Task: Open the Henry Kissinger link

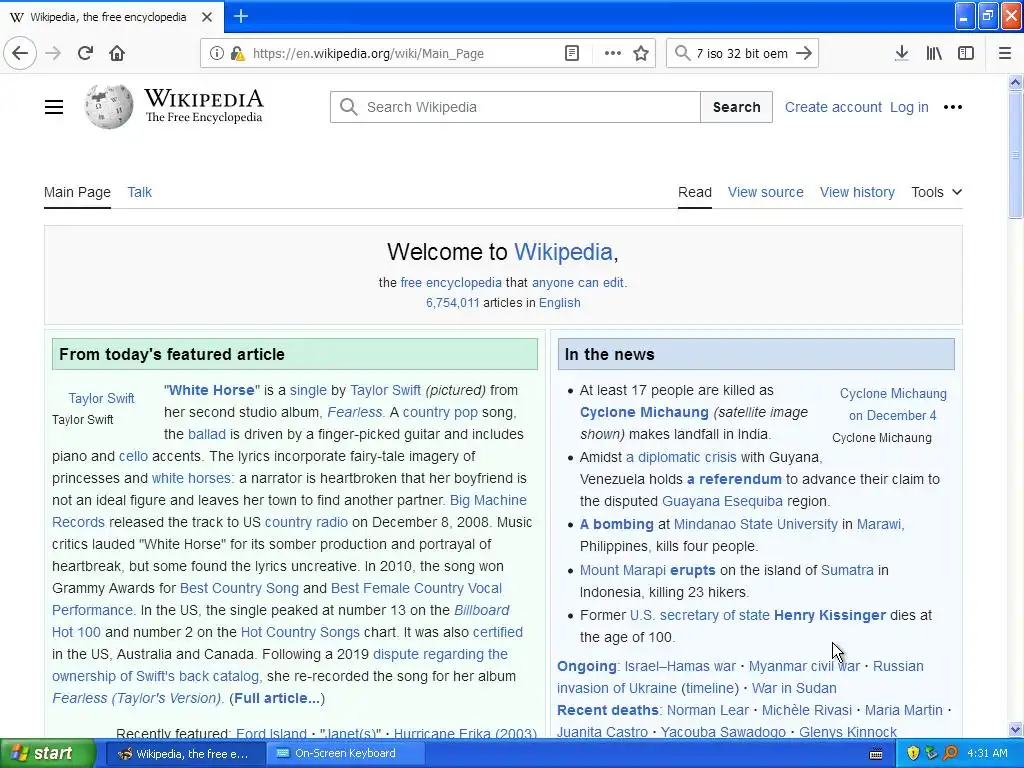Action: coord(829,615)
